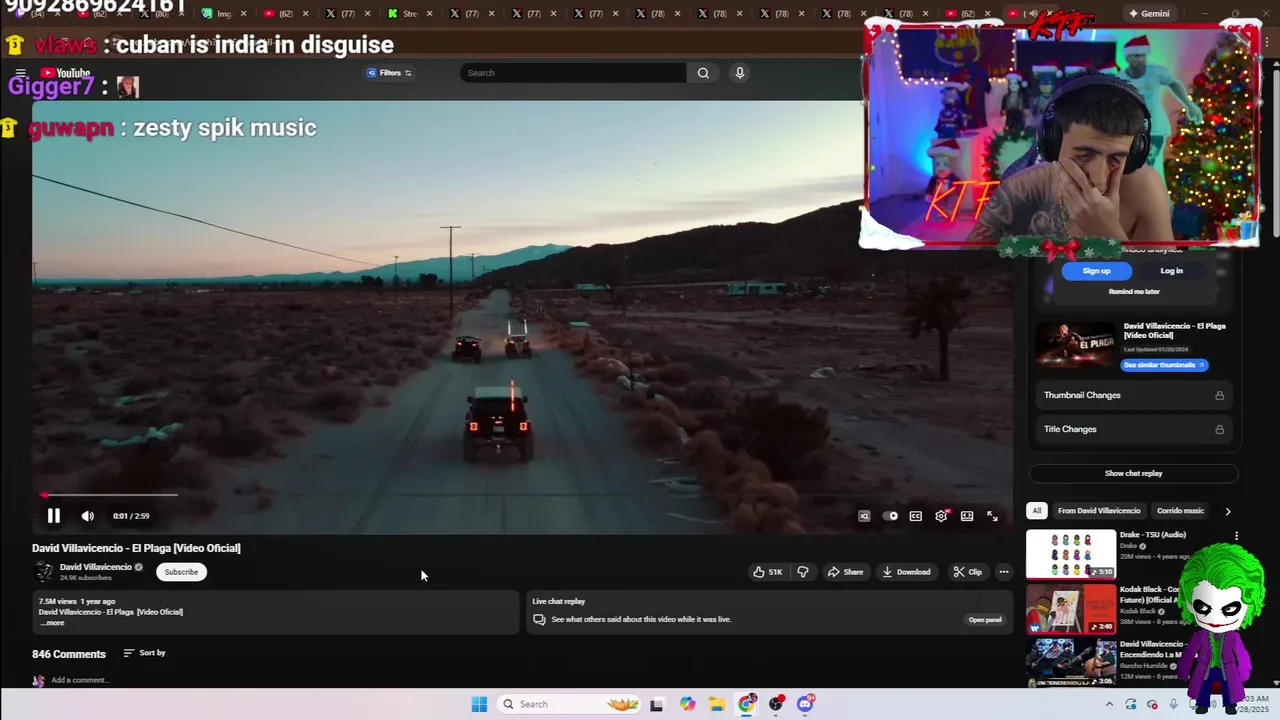Viewport: 1280px width, 720px height.
Task: Click the search magnifier button
Action: pos(703,73)
